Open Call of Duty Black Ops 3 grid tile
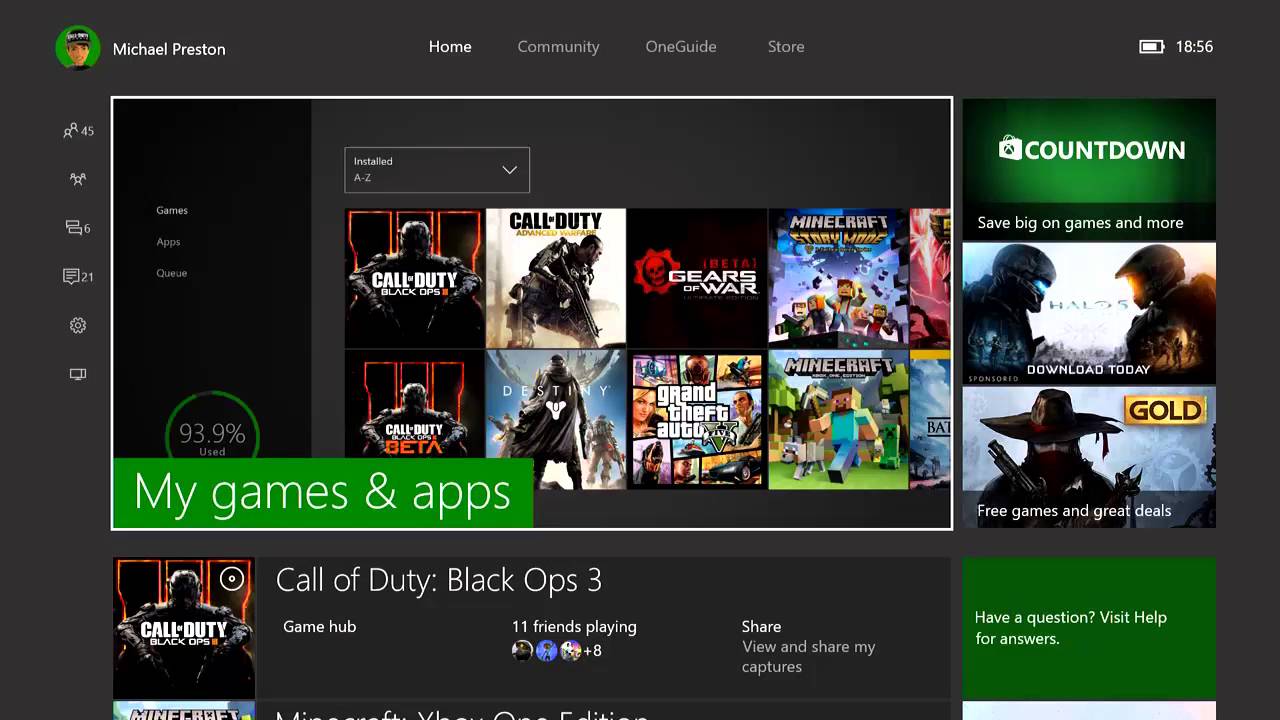This screenshot has width=1280, height=720. [414, 278]
